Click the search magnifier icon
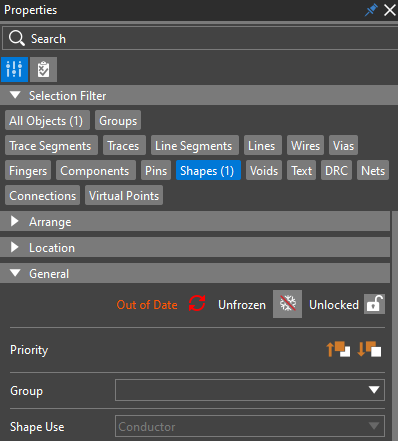 16,38
